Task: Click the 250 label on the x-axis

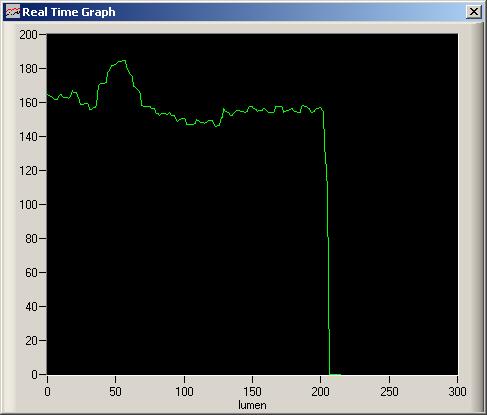Action: 389,392
